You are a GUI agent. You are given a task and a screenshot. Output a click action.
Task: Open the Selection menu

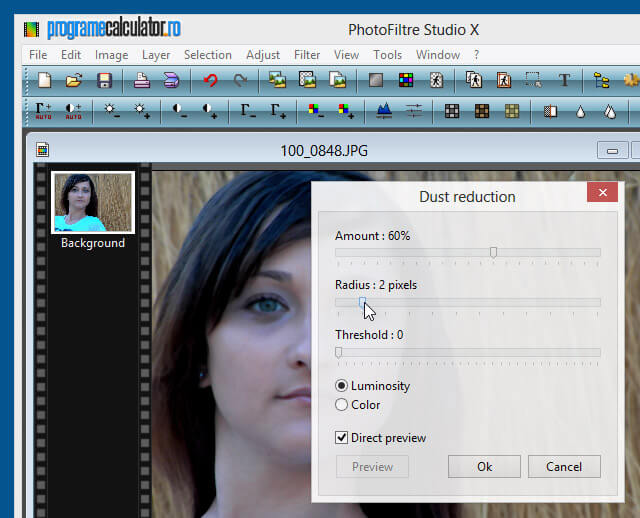(208, 55)
